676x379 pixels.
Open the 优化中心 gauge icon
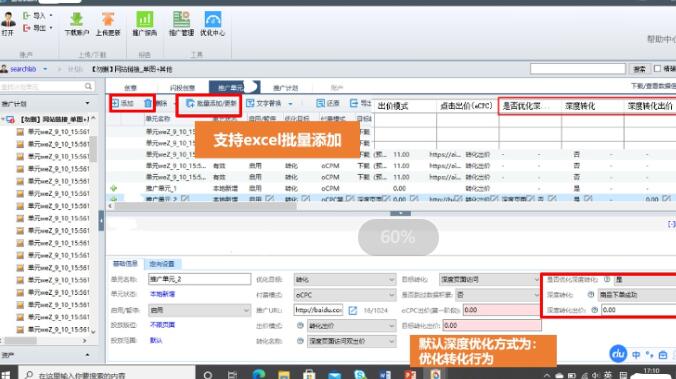point(212,19)
